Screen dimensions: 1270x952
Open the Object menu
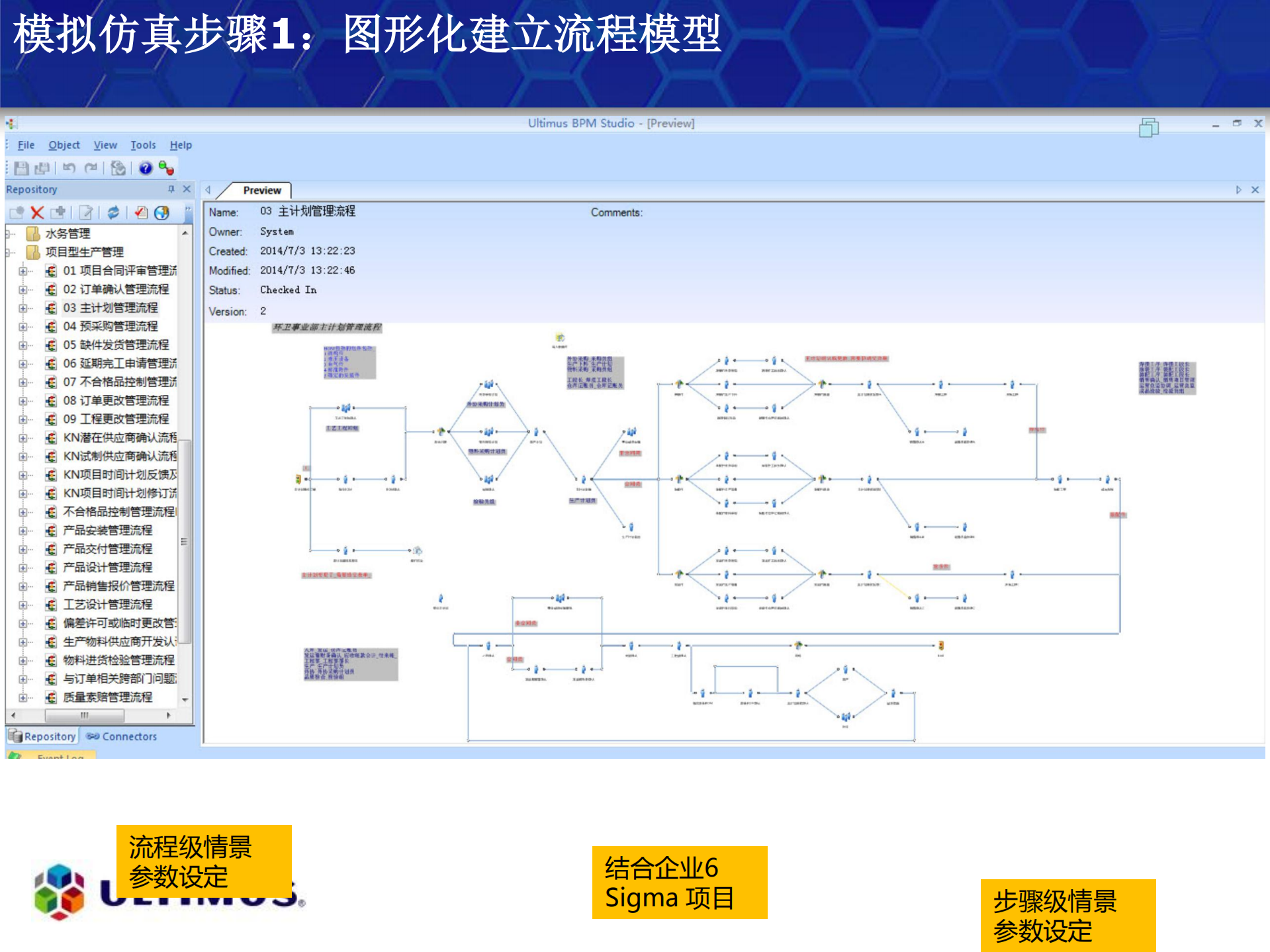(64, 145)
